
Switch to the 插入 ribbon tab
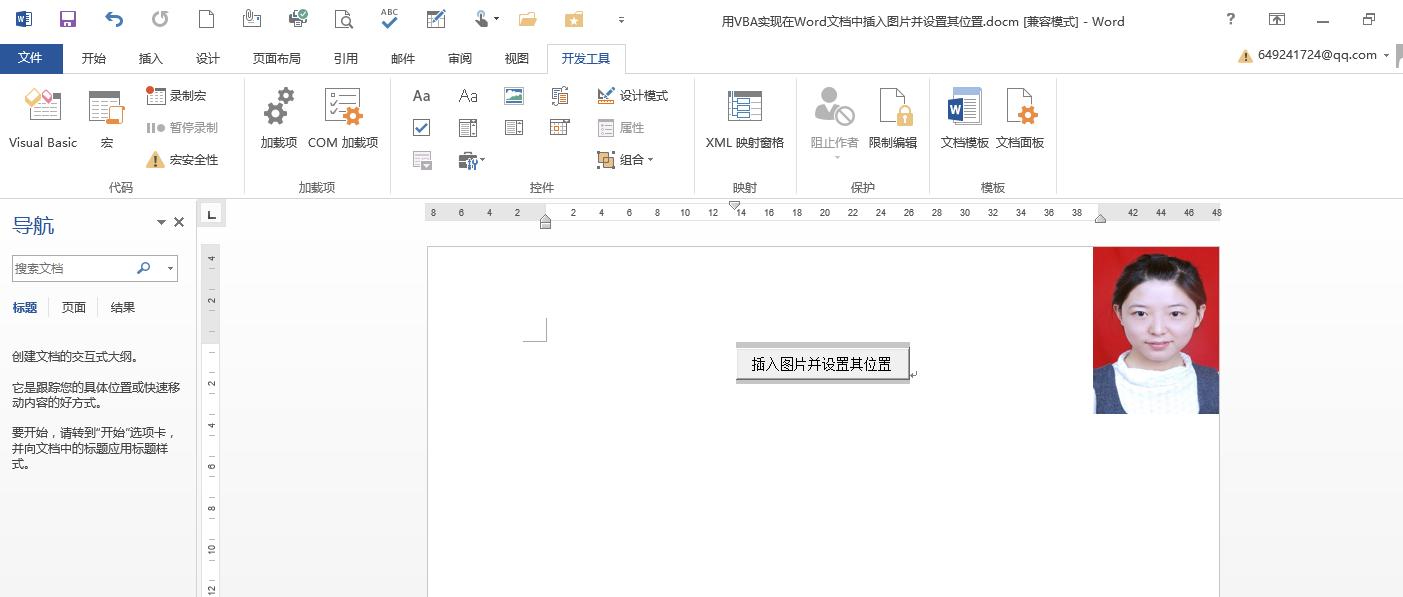(150, 58)
